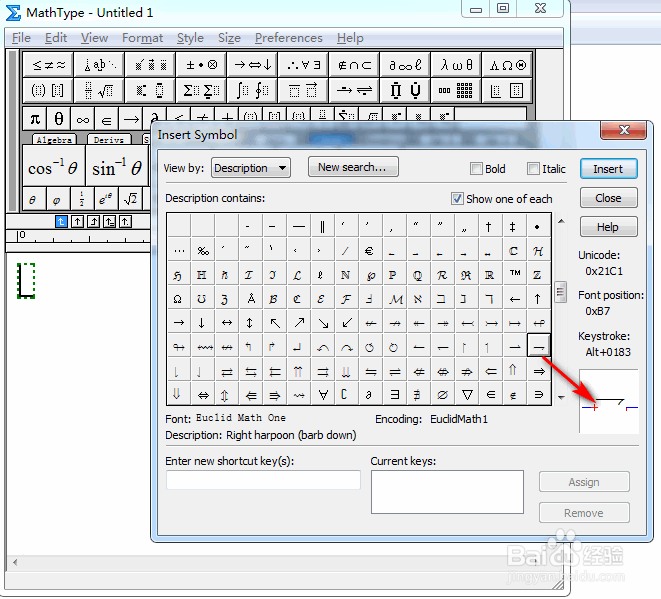Open the labeled arrow templates palette
Image resolution: width=661 pixels, height=599 pixels.
pos(354,90)
